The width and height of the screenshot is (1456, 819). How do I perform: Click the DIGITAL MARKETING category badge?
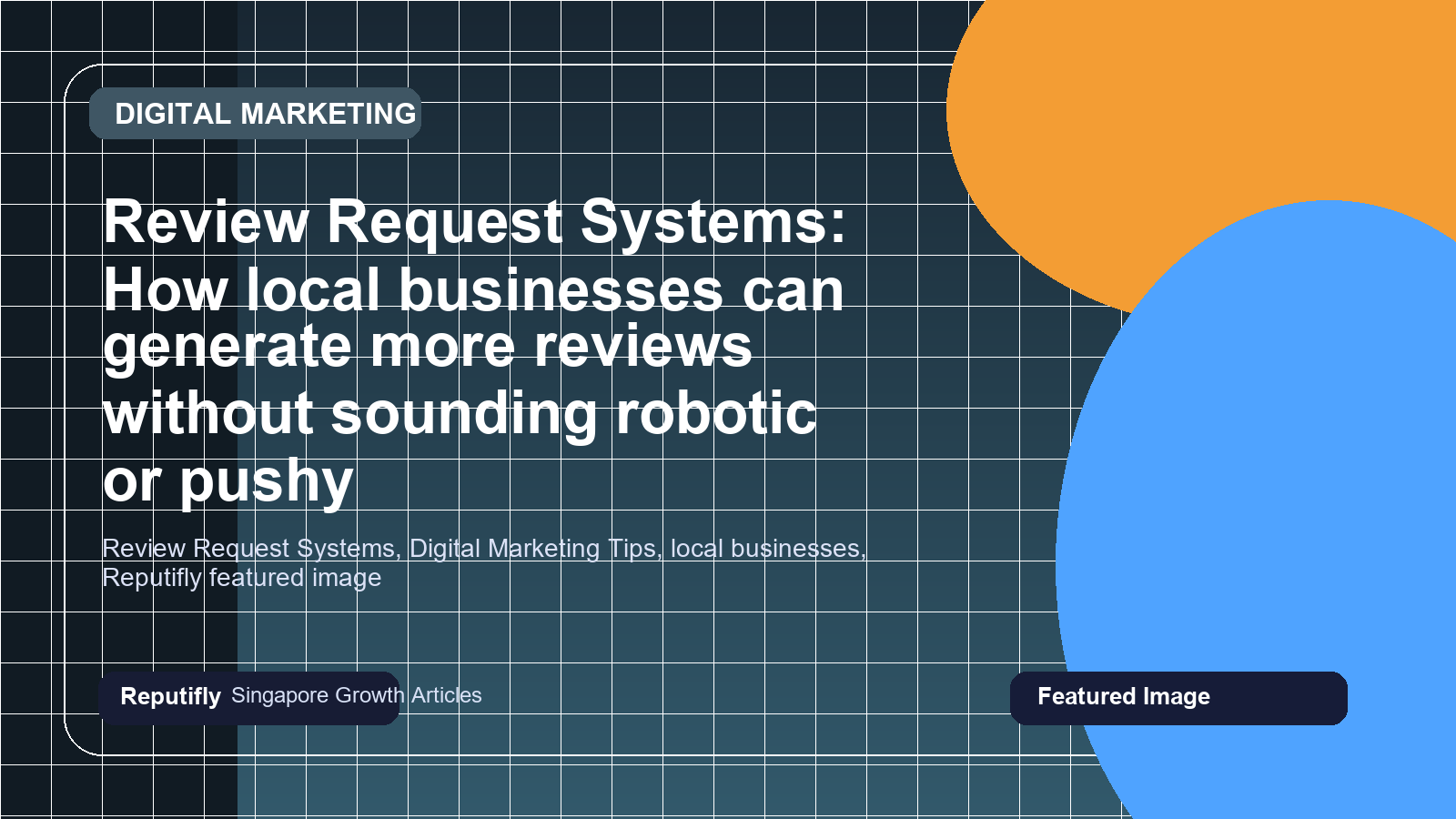click(255, 114)
